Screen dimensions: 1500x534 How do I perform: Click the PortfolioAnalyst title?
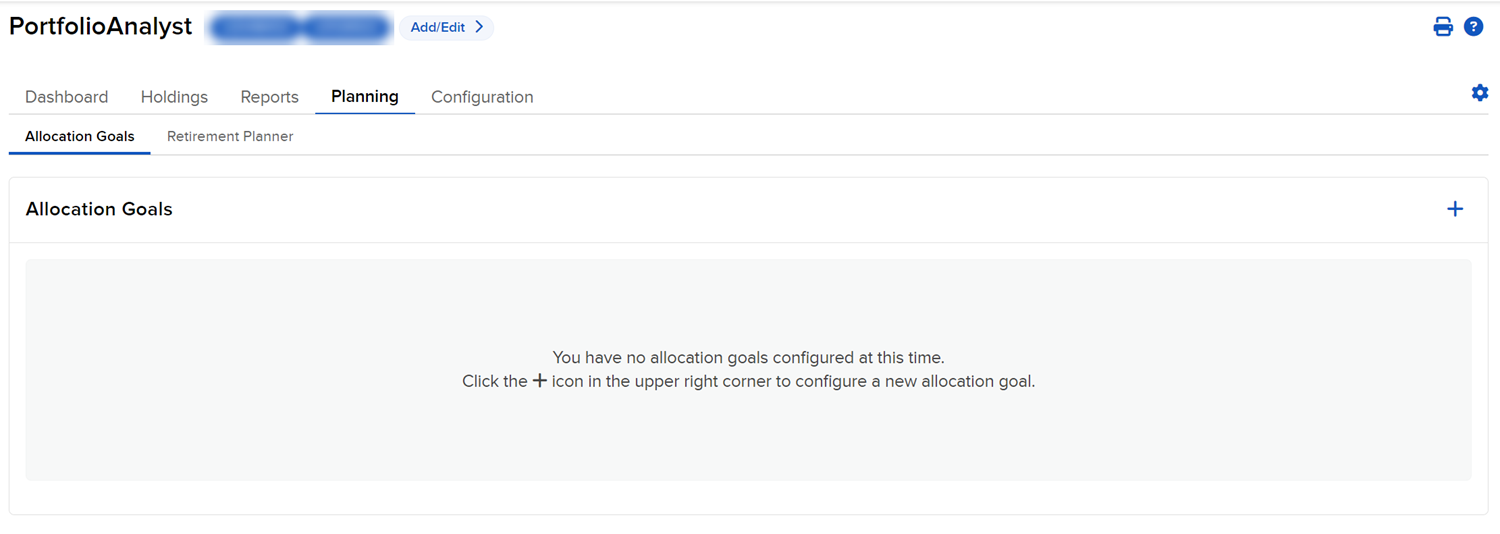[x=100, y=27]
